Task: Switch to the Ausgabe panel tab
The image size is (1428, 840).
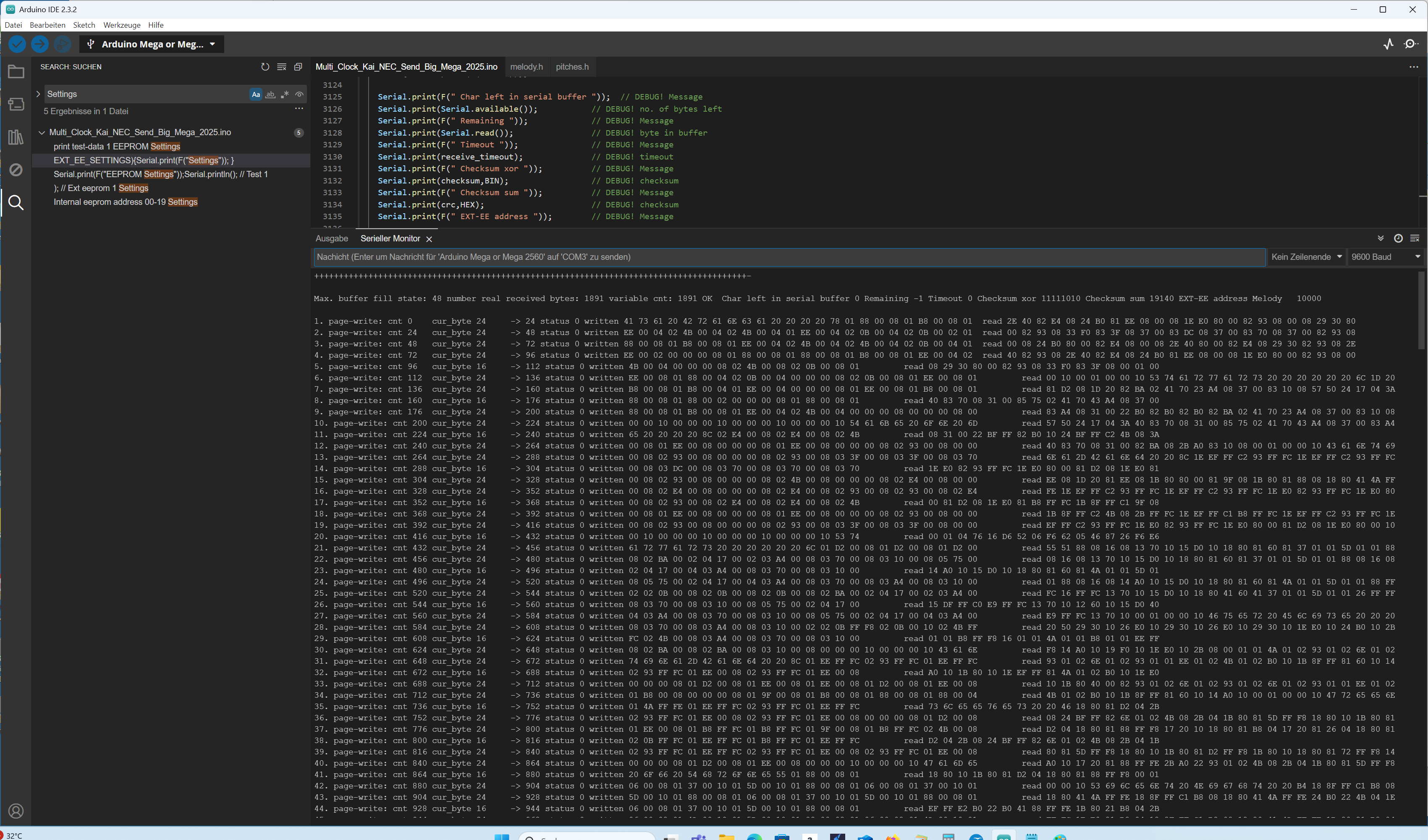Action: point(332,238)
